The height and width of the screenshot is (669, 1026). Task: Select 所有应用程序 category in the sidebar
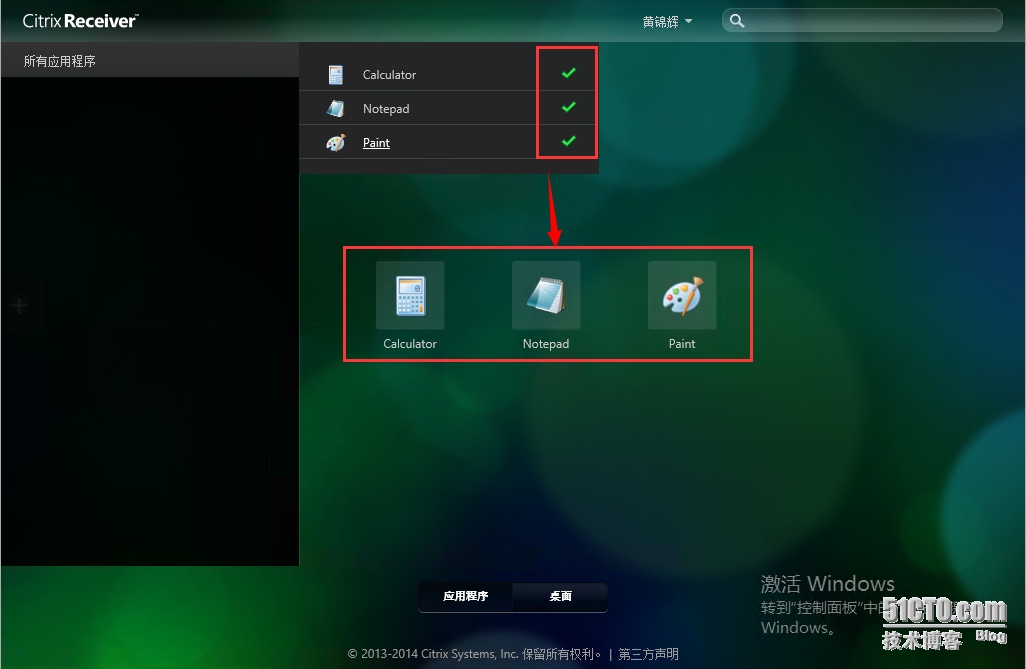[60, 61]
